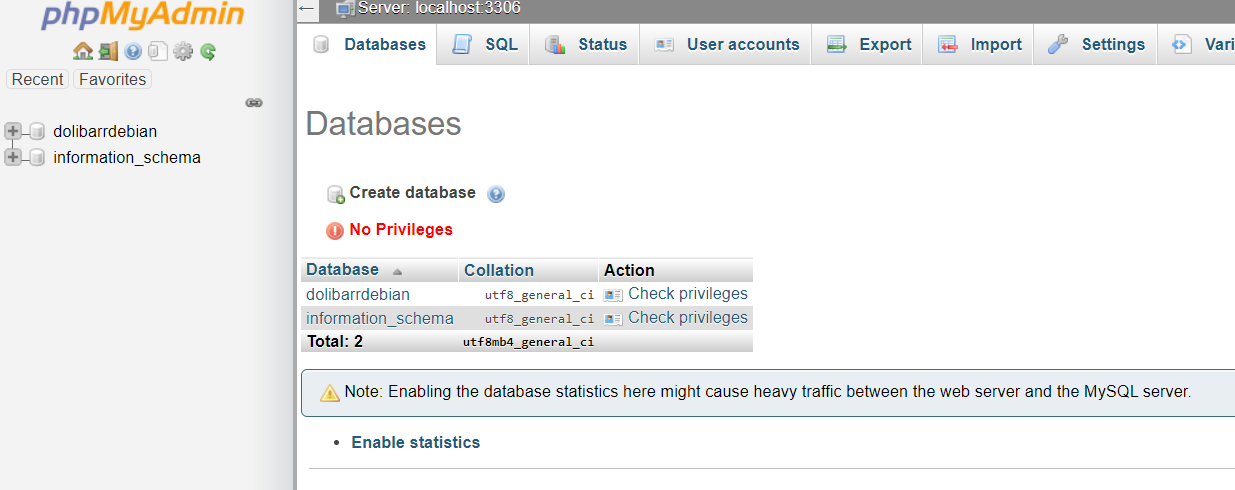
Task: Click the link-with-main-panel chain icon
Action: click(x=254, y=102)
